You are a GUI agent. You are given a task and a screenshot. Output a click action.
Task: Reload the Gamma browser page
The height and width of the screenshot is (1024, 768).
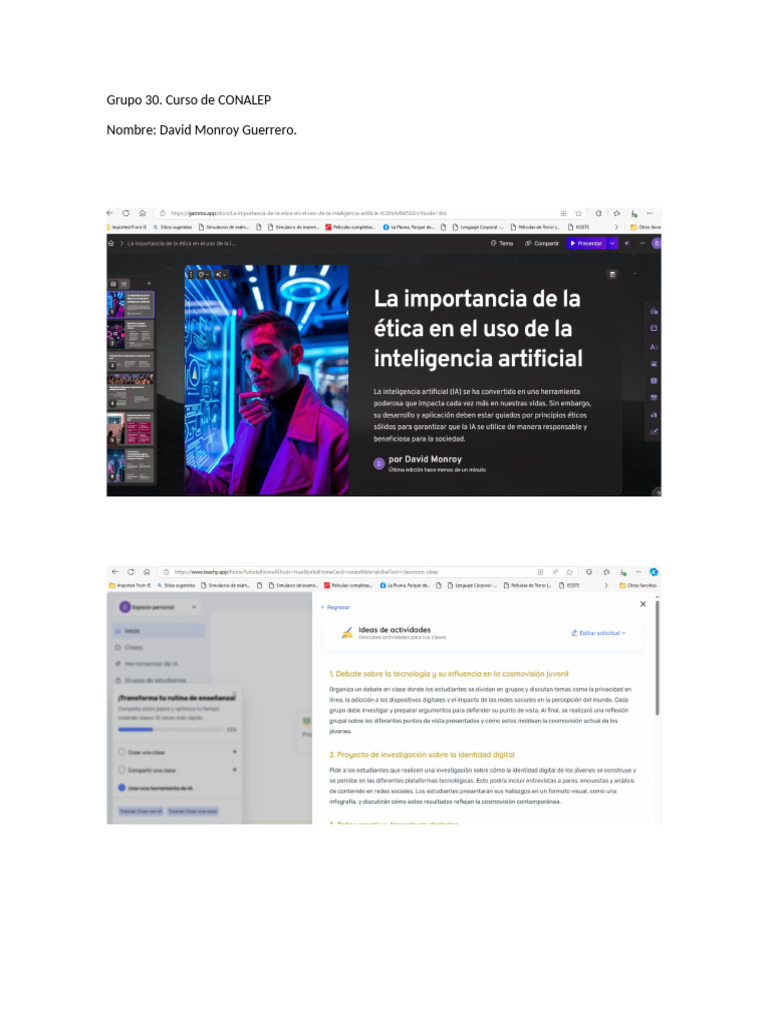(125, 213)
